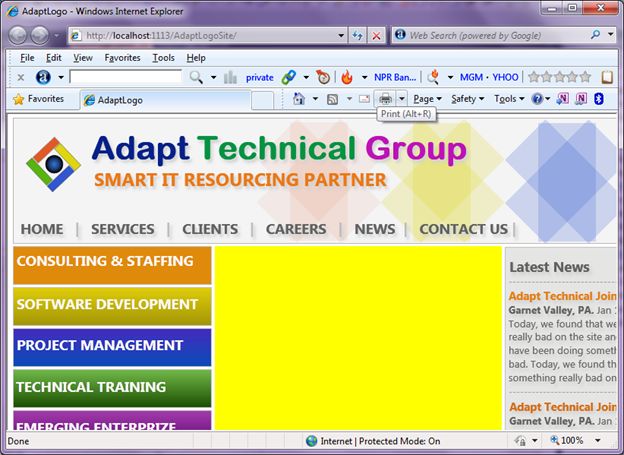Click the Bluetooth icon in command bar

[x=599, y=99]
